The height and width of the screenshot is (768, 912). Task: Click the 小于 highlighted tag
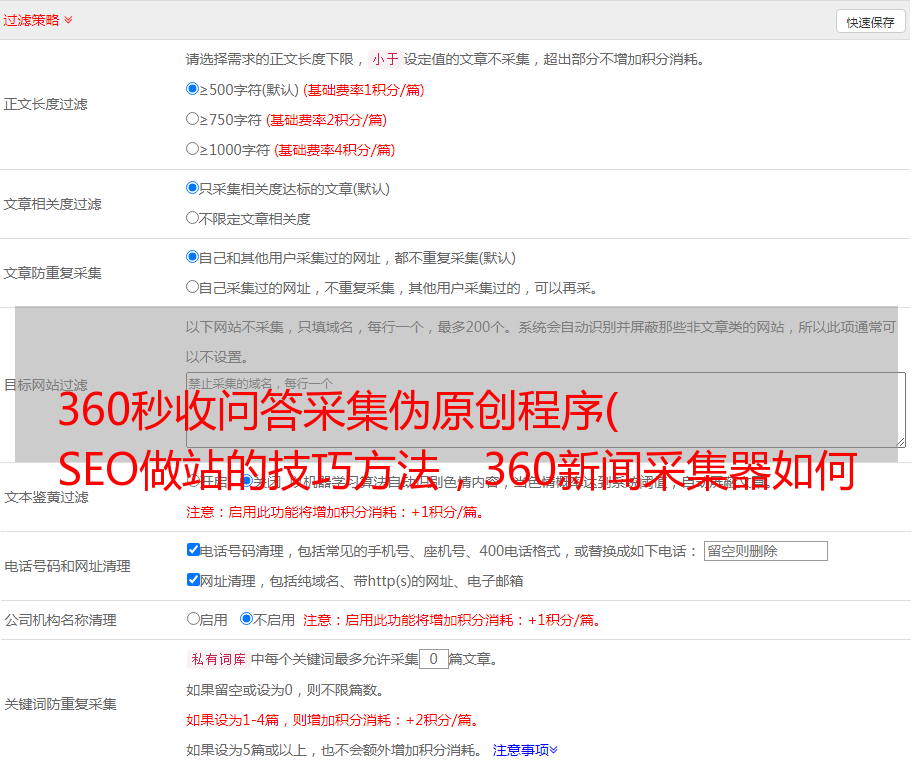click(385, 59)
